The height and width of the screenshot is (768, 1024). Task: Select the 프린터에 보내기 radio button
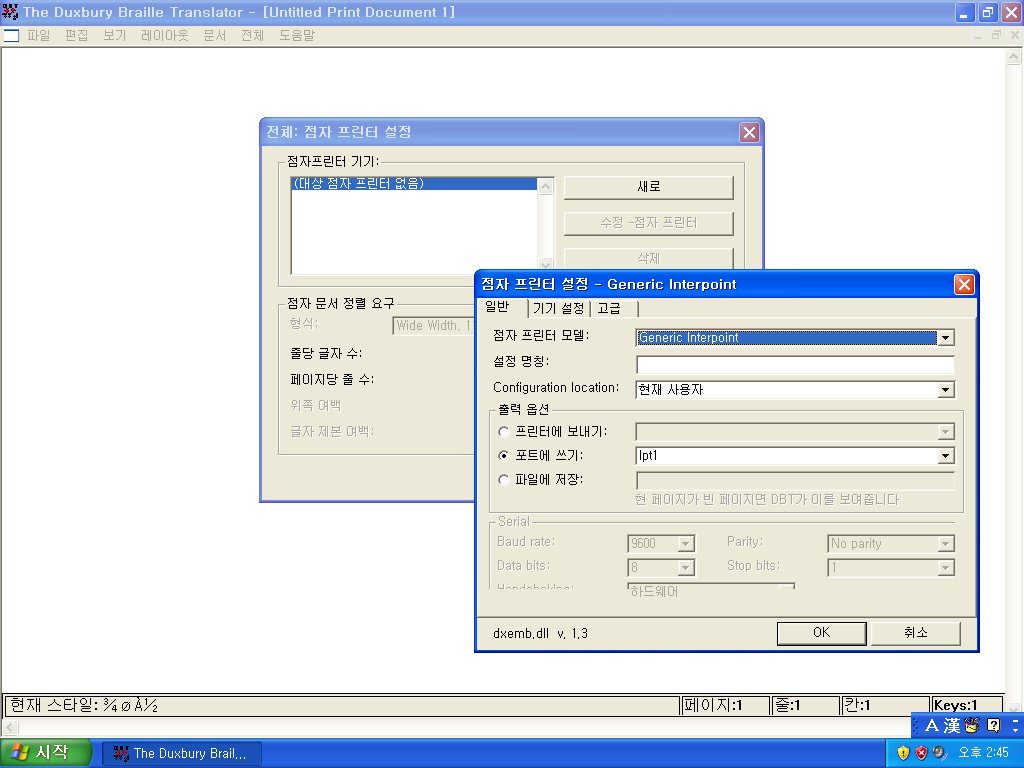click(504, 432)
